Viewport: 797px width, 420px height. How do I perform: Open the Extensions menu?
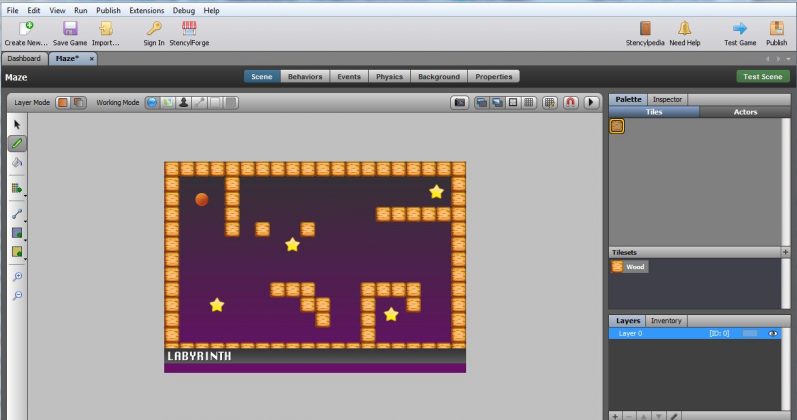[146, 10]
